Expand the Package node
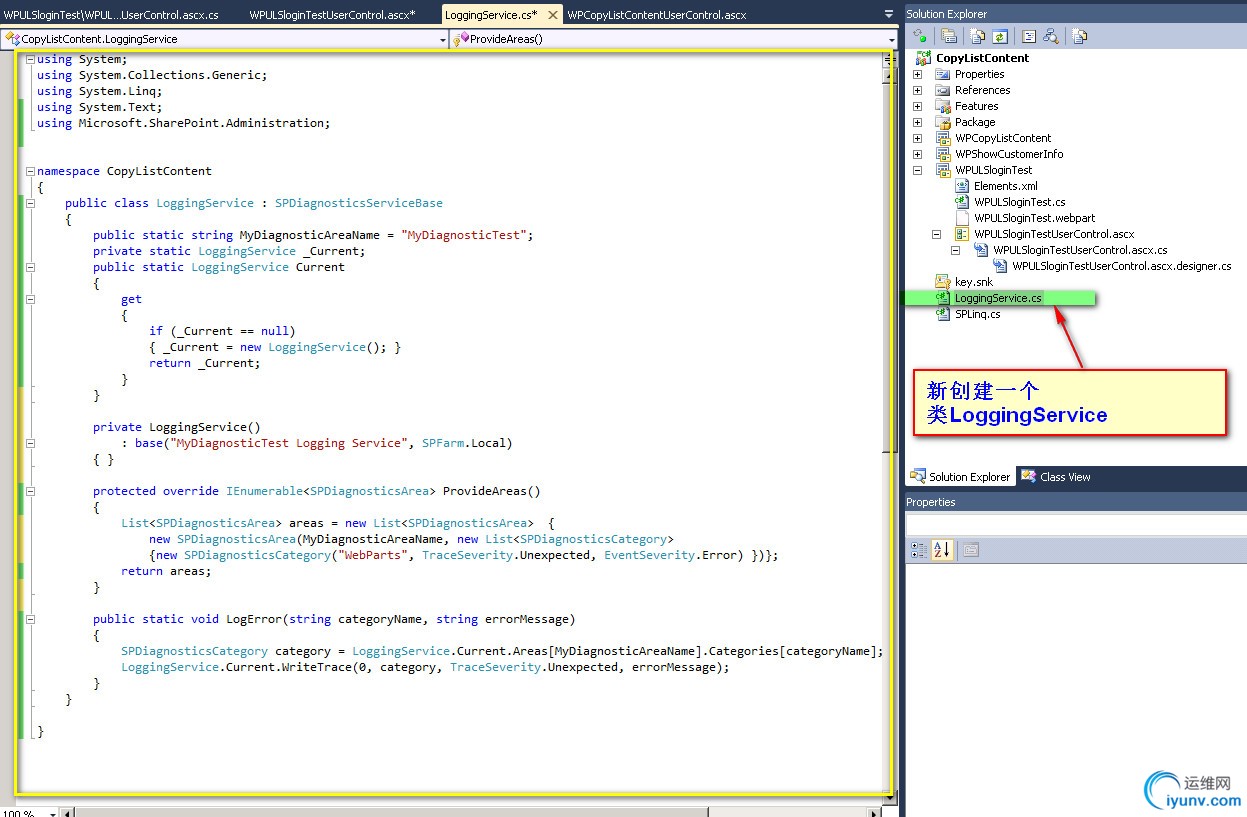The width and height of the screenshot is (1247, 817). [917, 122]
